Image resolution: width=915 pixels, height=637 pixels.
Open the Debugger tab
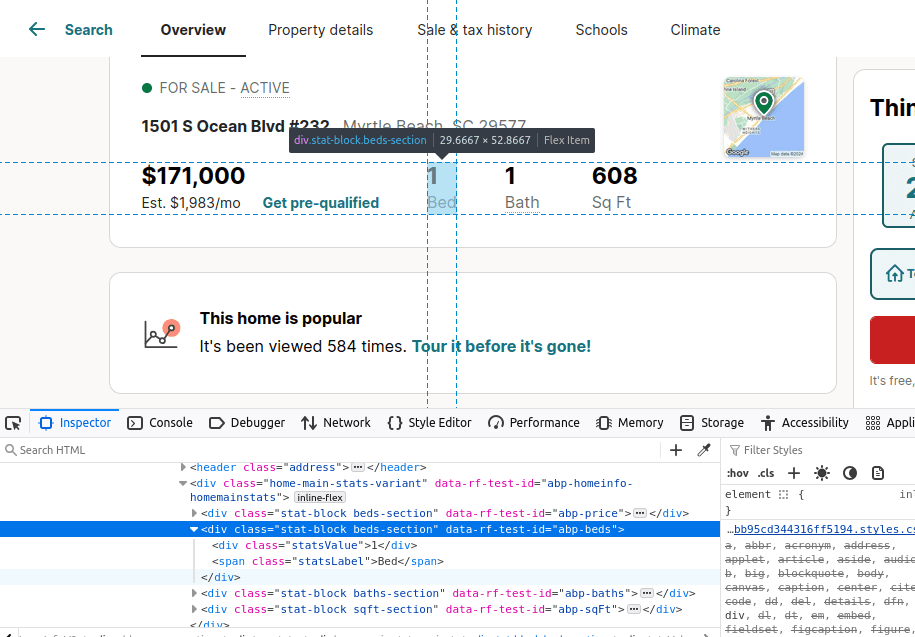coord(247,423)
